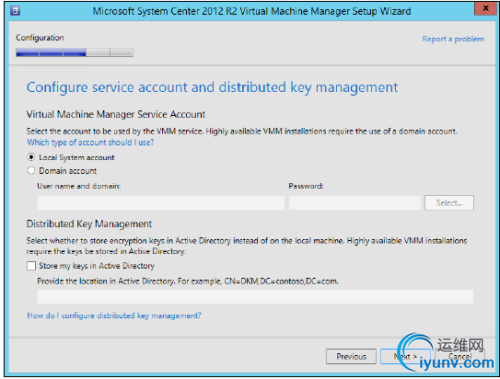Cancel the setup wizard
Image resolution: width=500 pixels, height=379 pixels.
460,357
